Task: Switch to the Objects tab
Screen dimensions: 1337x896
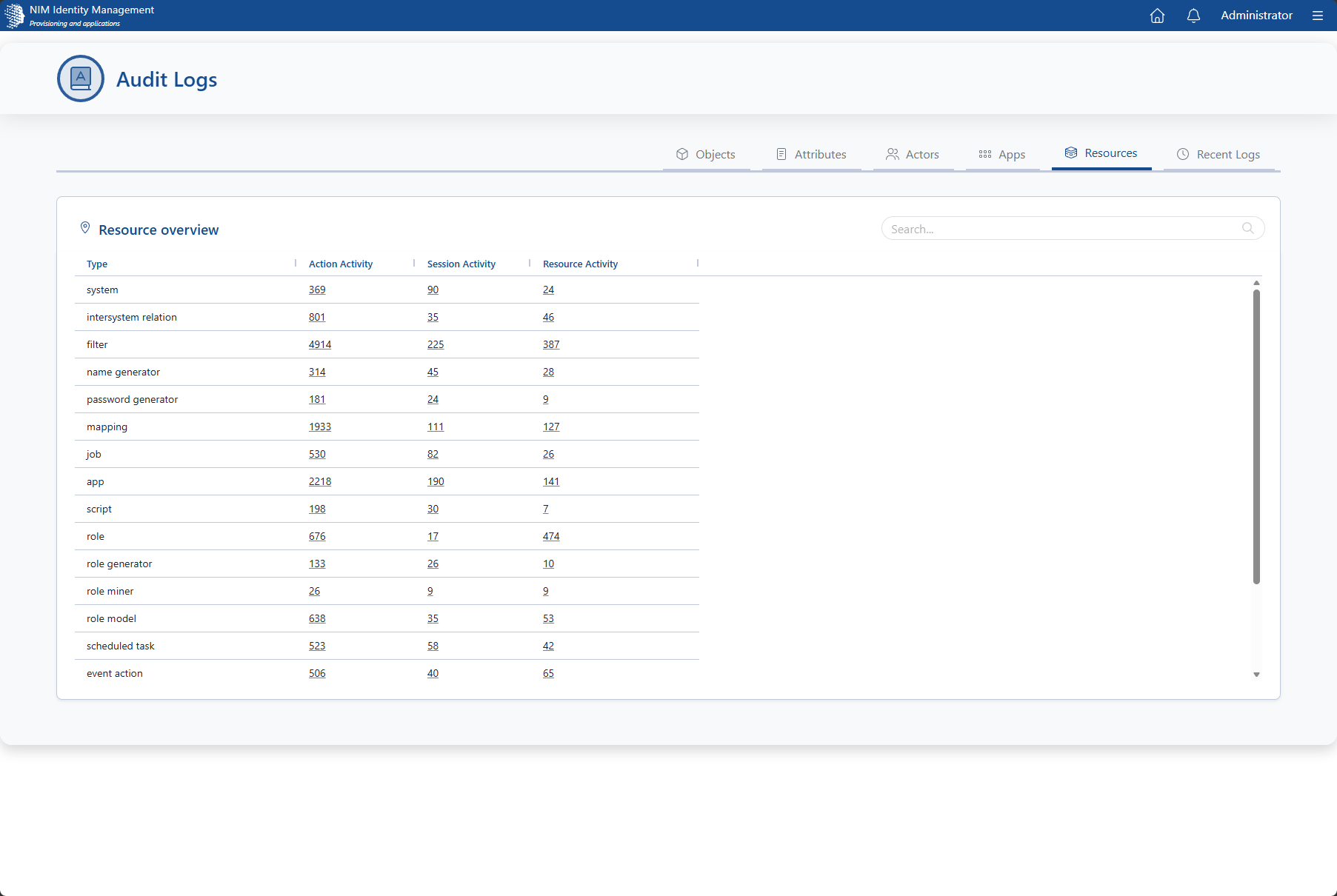Action: [x=706, y=154]
